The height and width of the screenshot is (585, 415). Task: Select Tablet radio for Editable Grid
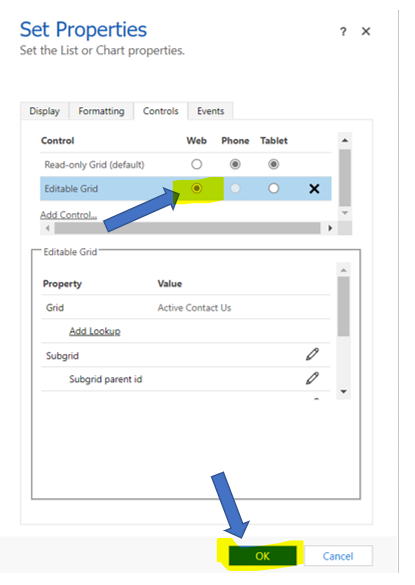tap(274, 188)
